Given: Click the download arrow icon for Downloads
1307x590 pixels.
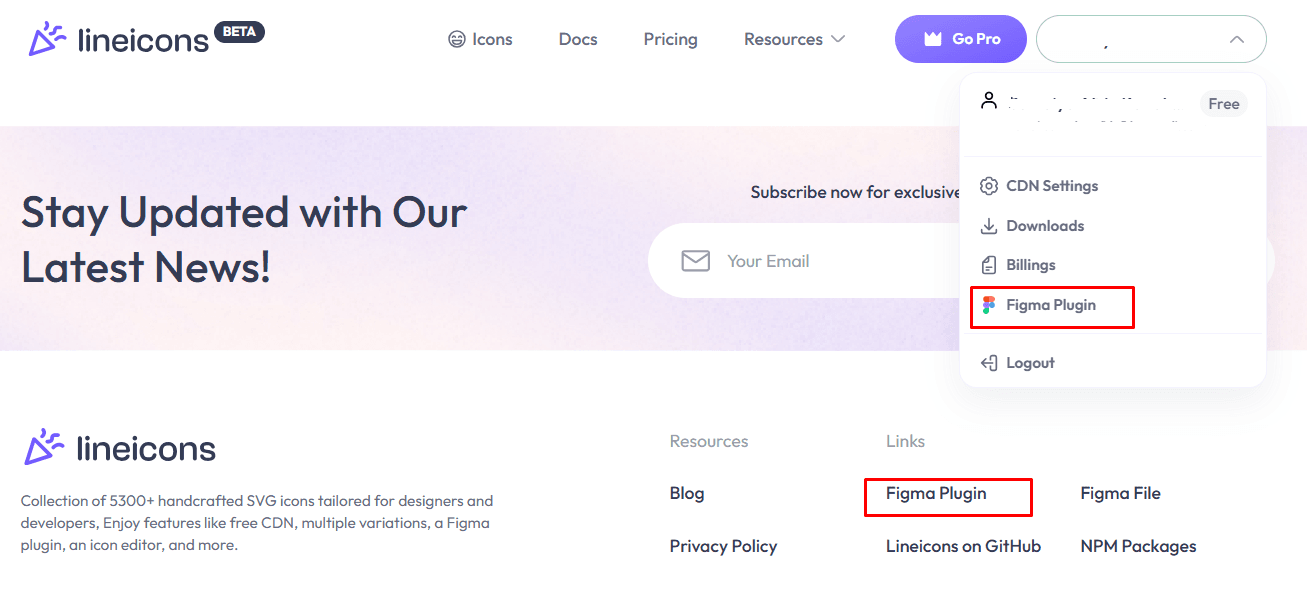Looking at the screenshot, I should pyautogui.click(x=989, y=226).
